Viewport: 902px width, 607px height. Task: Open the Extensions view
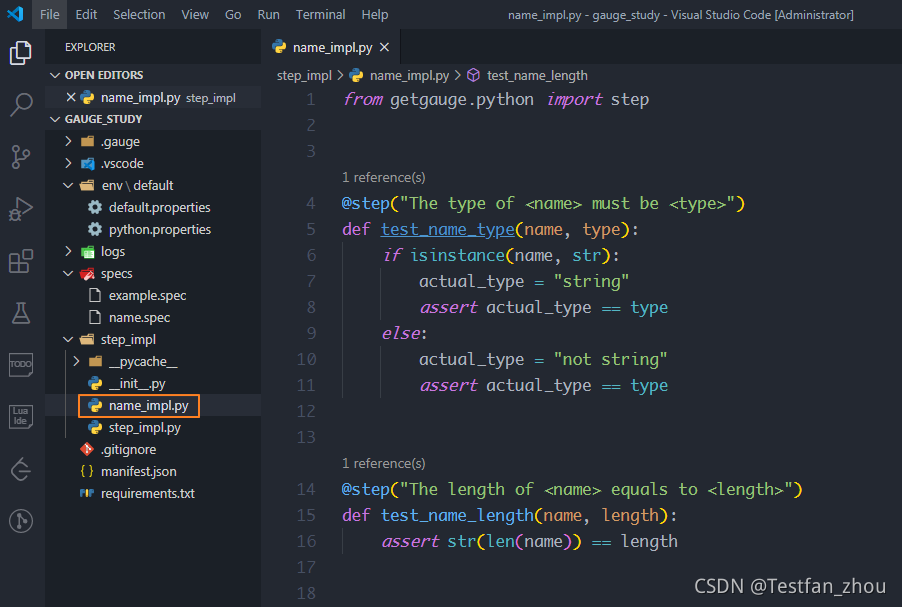(21, 261)
